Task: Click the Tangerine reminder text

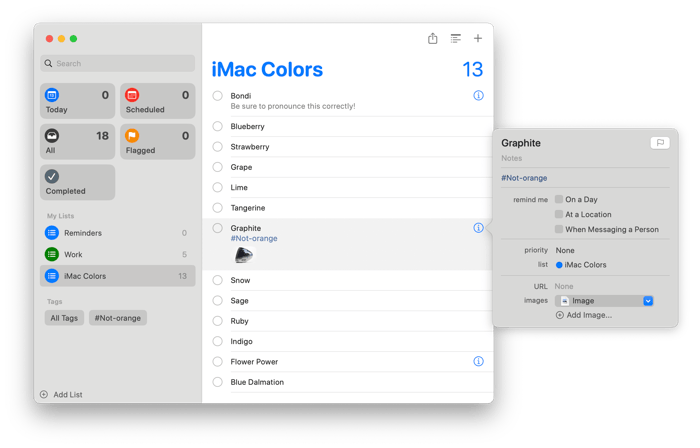Action: [248, 207]
